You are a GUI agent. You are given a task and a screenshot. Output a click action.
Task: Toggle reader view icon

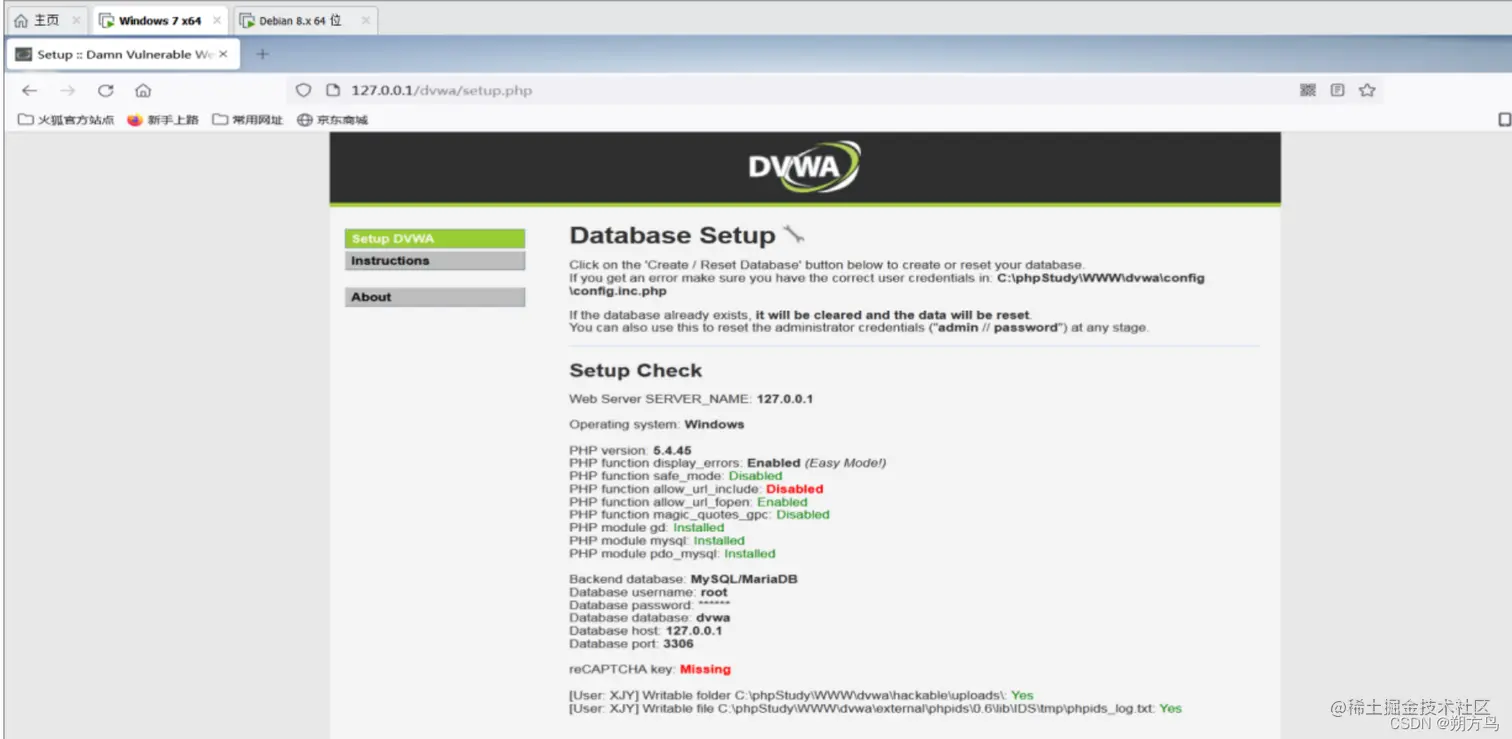[1337, 90]
